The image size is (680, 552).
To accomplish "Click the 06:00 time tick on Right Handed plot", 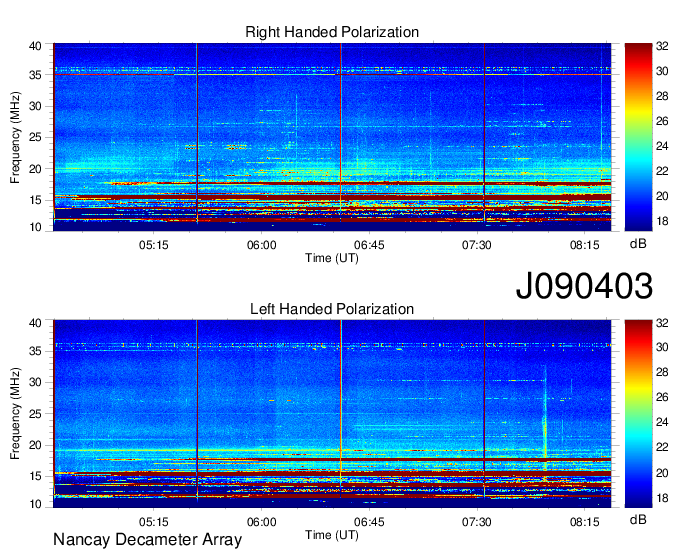I will [262, 245].
